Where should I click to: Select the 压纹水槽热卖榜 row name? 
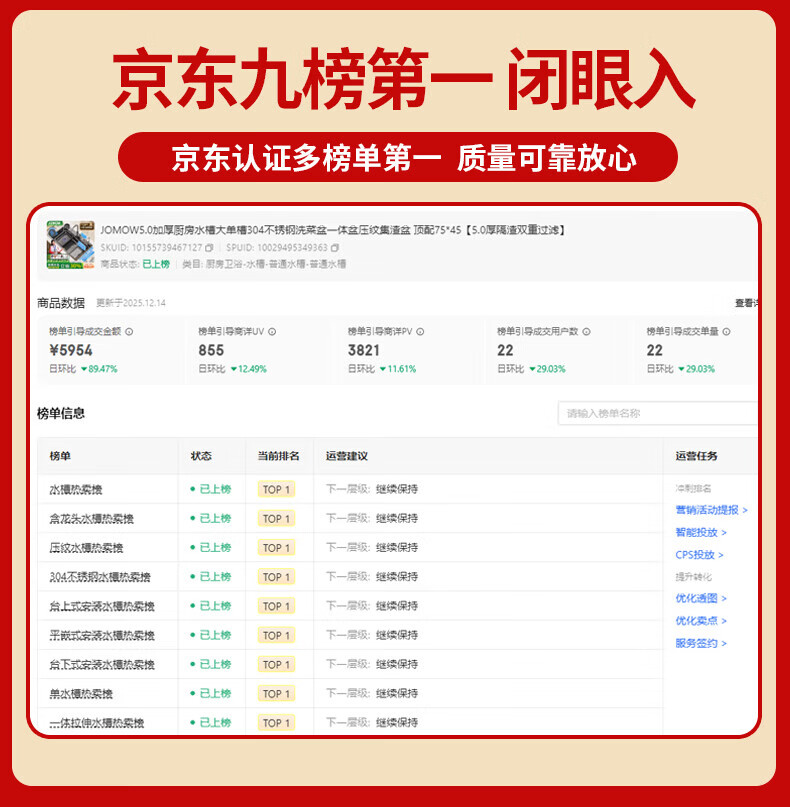86,548
